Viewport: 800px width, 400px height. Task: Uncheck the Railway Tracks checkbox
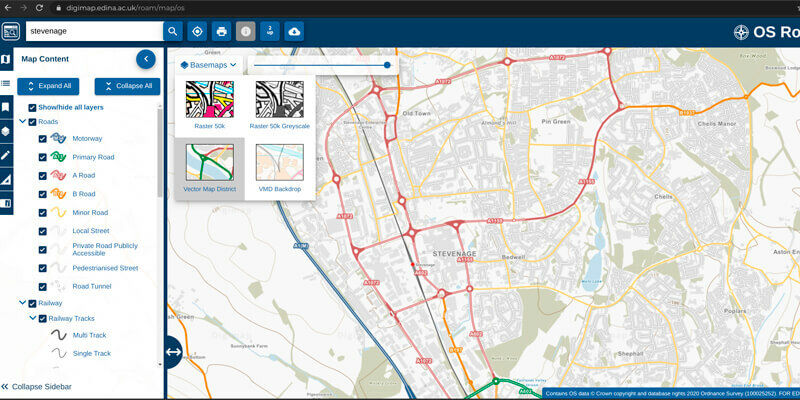[43, 319]
